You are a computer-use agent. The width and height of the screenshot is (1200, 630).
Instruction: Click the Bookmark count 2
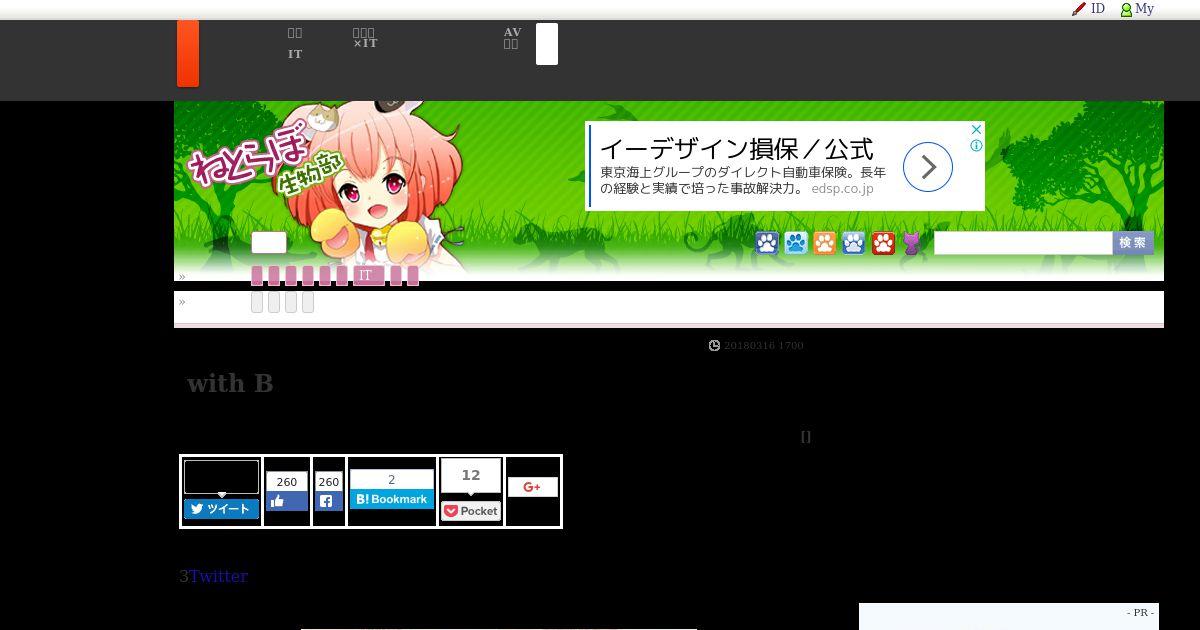(392, 479)
